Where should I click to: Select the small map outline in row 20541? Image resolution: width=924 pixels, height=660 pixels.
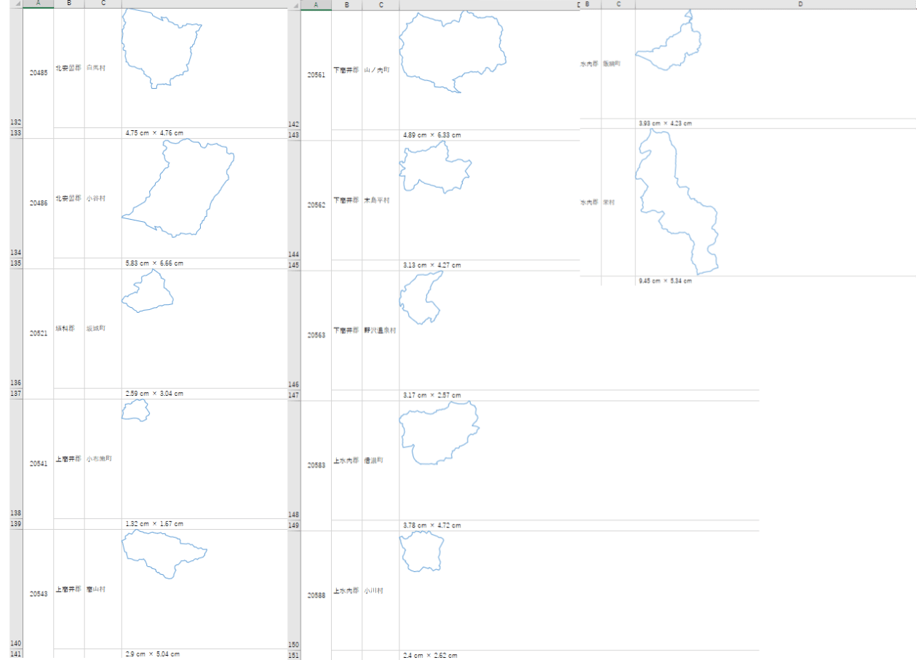tap(136, 410)
